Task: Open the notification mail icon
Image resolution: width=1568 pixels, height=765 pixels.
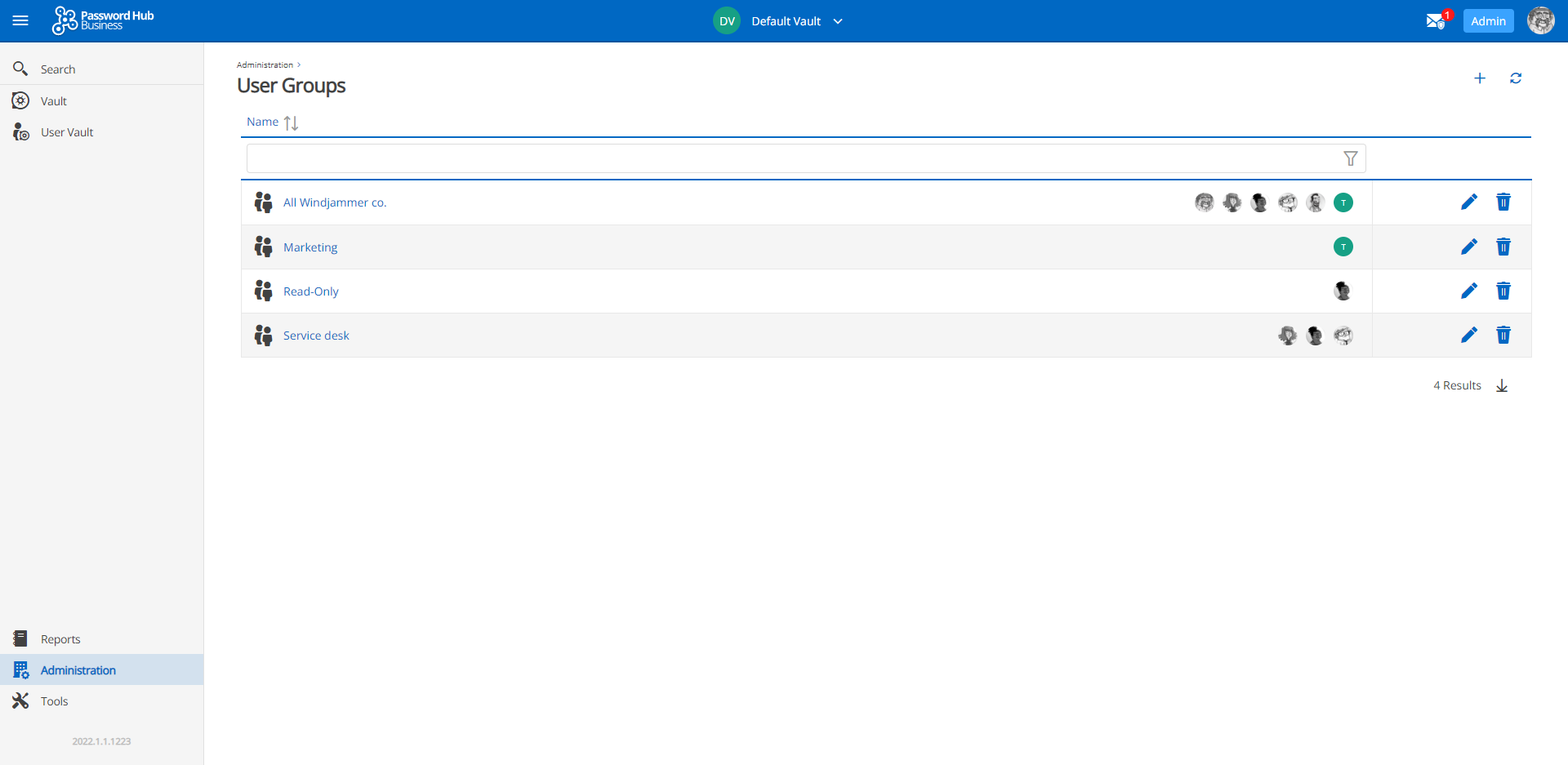Action: [x=1436, y=20]
